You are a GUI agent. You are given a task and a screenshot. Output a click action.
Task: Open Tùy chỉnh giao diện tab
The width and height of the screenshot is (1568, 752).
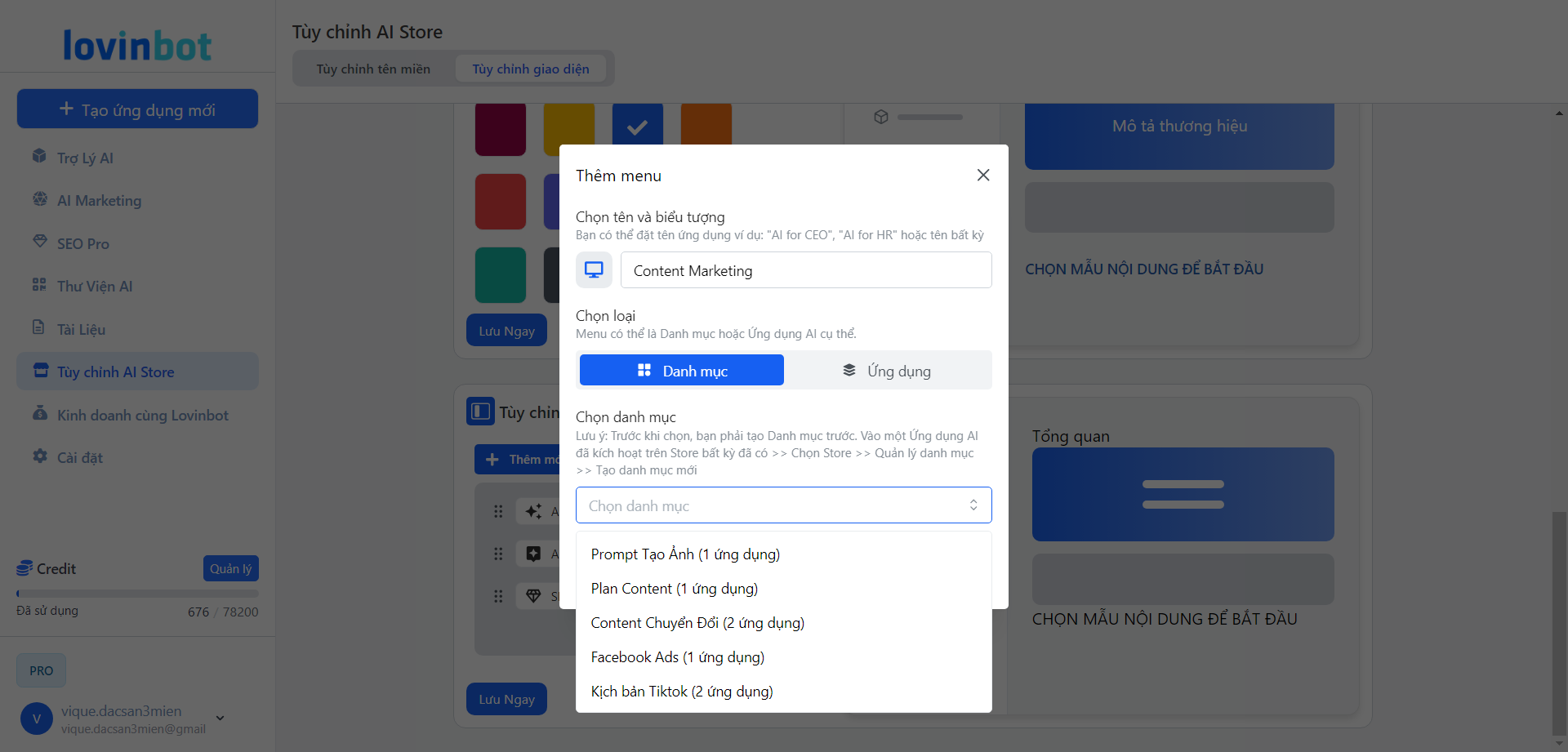point(530,69)
